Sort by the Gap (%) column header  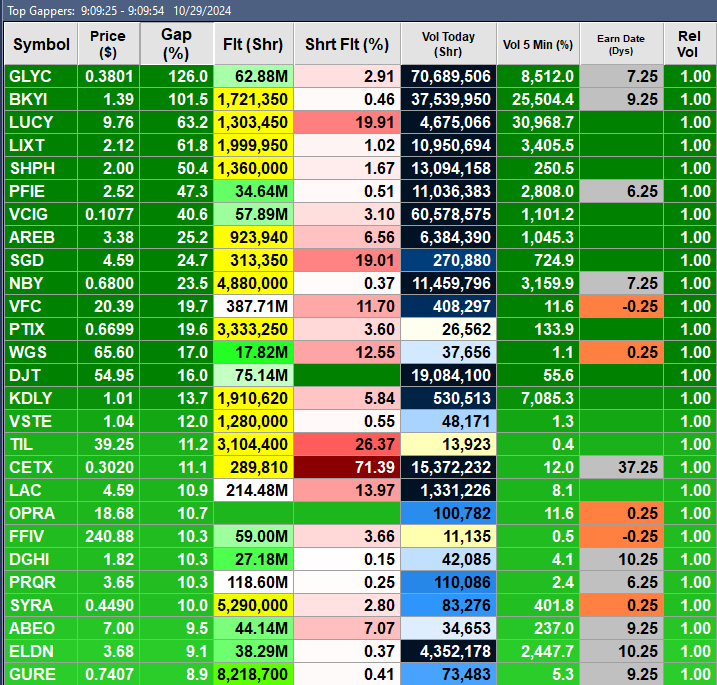point(177,44)
